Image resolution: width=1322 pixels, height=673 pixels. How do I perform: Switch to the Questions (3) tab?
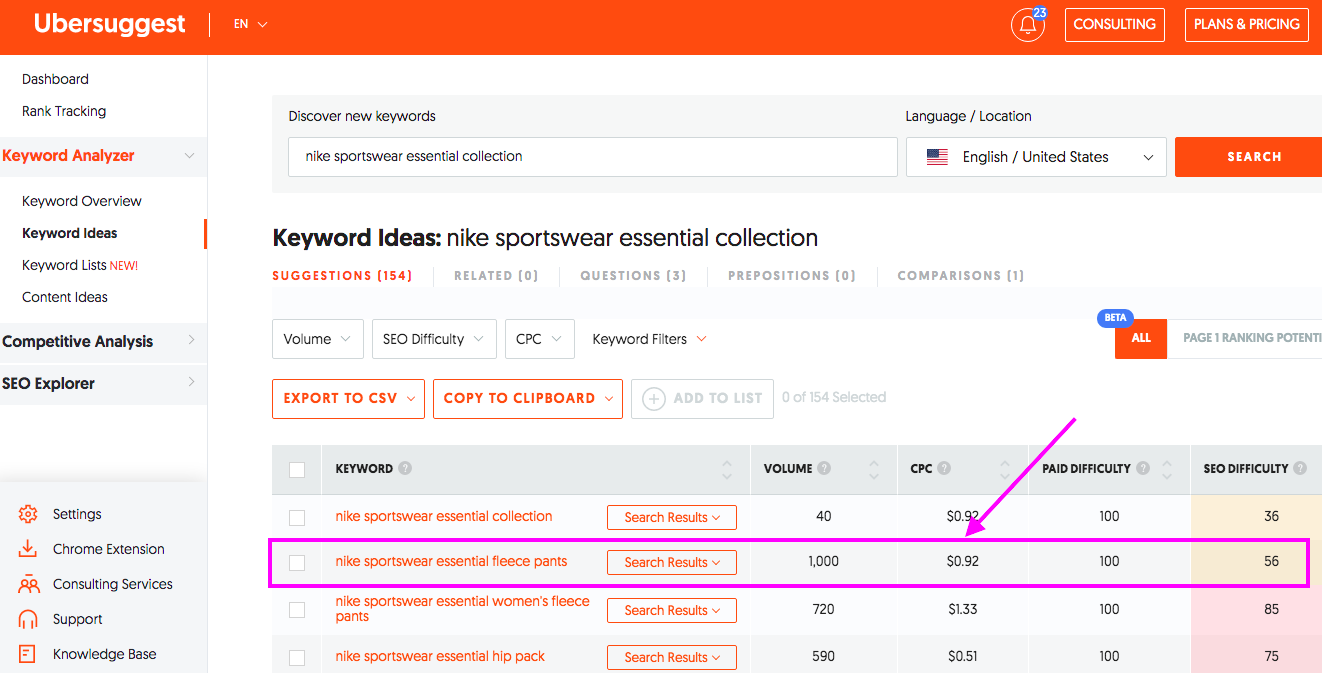(633, 276)
